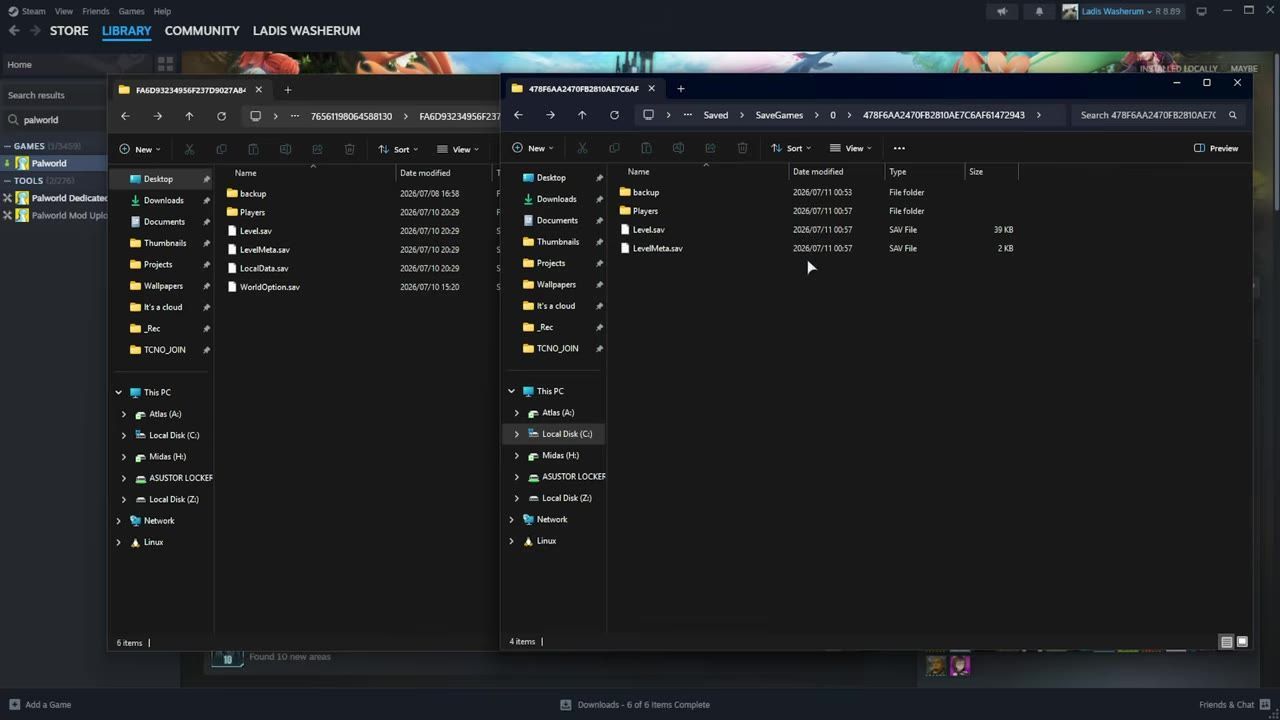This screenshot has height=720, width=1280.
Task: Click Paste icon in right Explorer toolbar
Action: click(x=646, y=148)
